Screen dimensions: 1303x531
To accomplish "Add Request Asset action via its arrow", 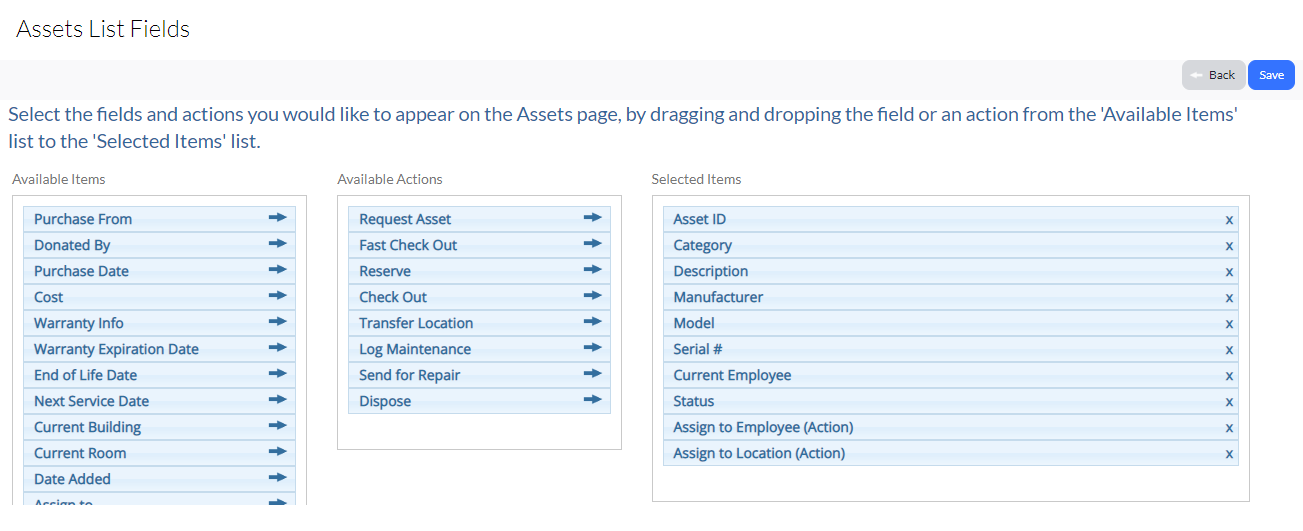I will [x=593, y=217].
